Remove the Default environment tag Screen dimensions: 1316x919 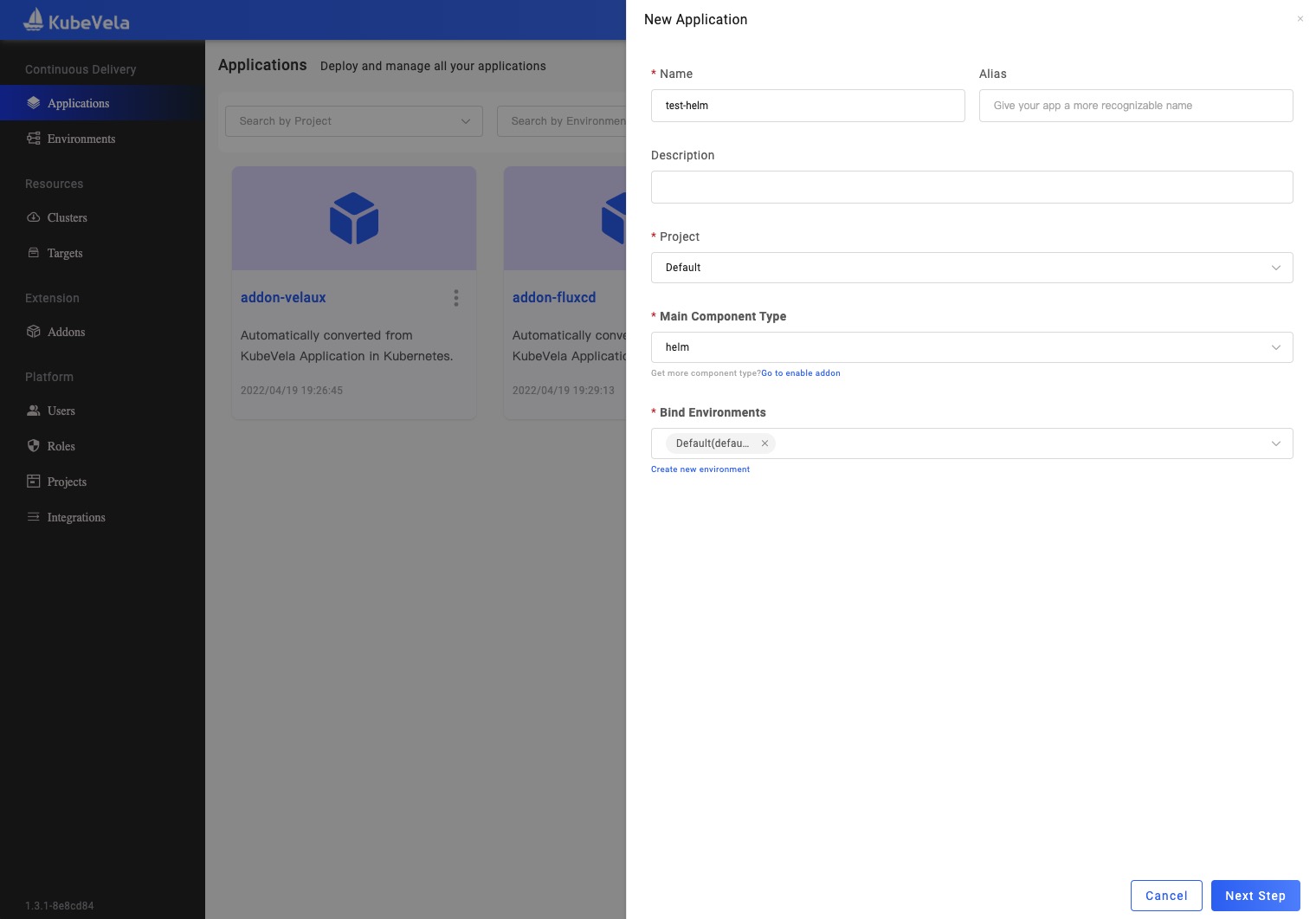(x=764, y=443)
